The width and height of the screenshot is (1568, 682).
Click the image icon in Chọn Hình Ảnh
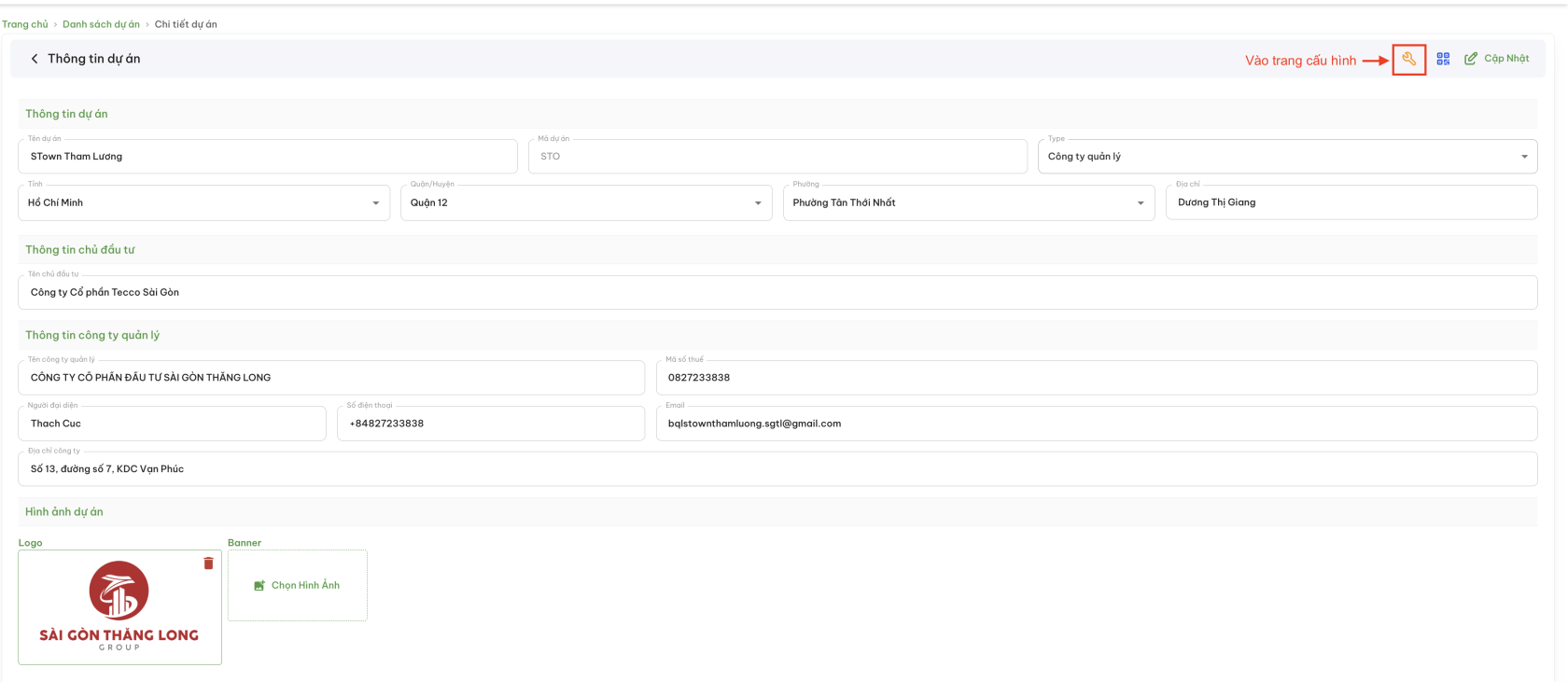click(x=259, y=586)
